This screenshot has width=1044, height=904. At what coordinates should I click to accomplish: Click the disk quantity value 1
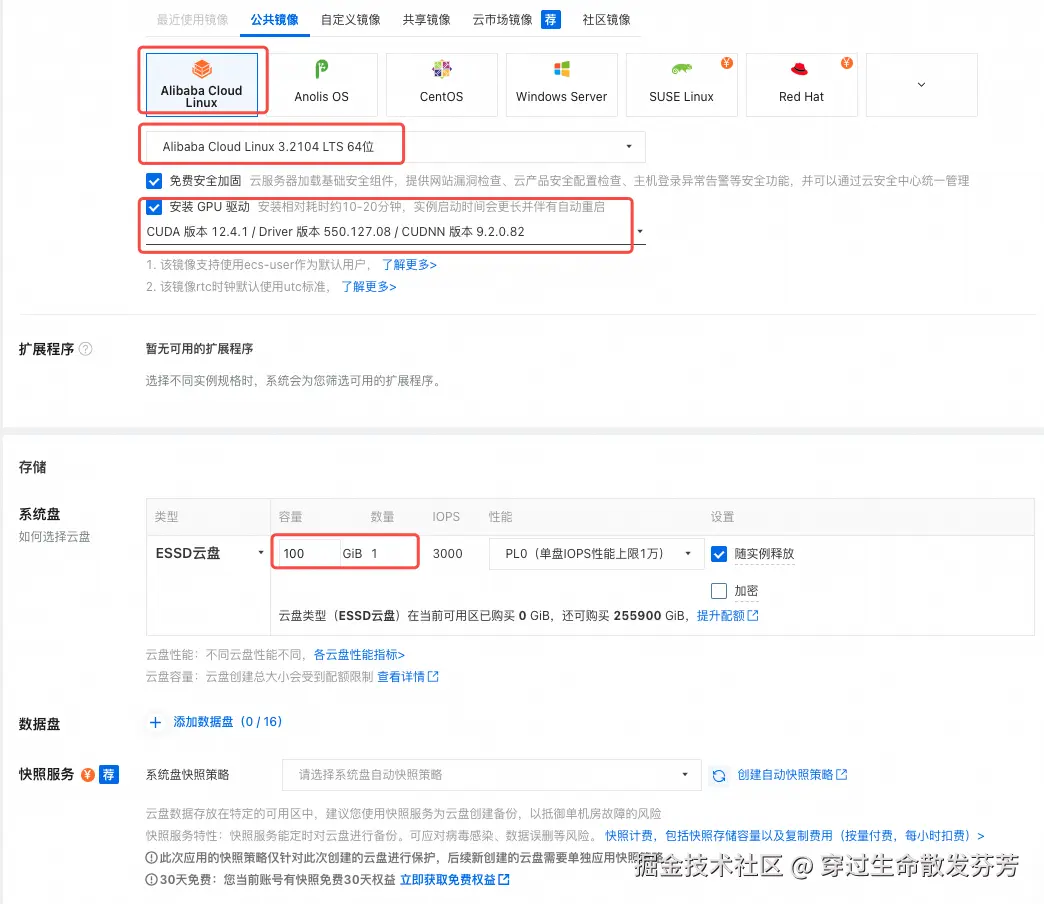click(x=374, y=554)
